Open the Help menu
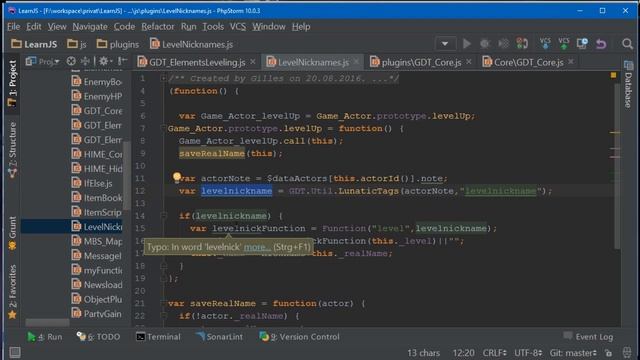640x360 pixels. pyautogui.click(x=301, y=27)
